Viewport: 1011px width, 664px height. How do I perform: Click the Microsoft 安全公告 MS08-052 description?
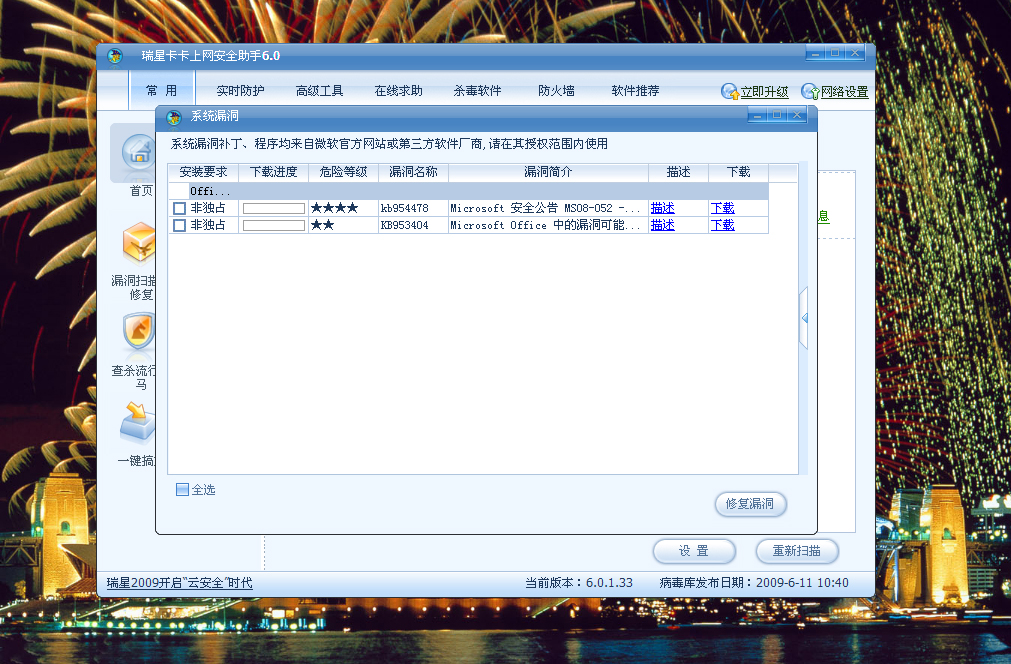pyautogui.click(x=545, y=208)
